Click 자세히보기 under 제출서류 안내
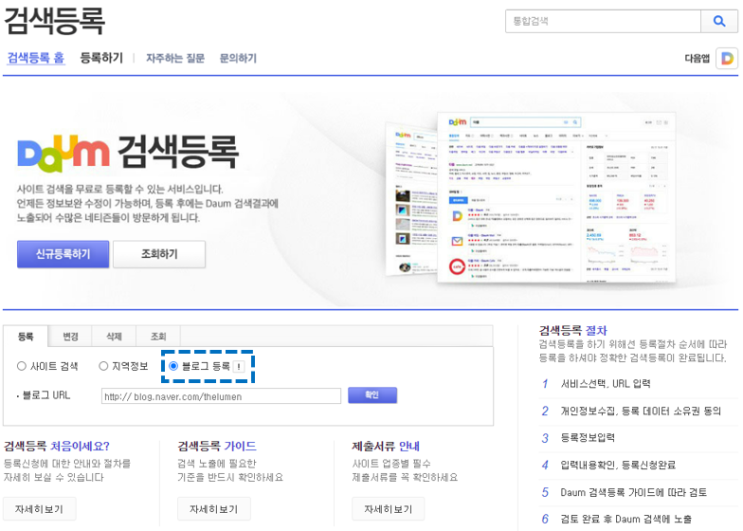The height and width of the screenshot is (531, 743). tap(388, 509)
